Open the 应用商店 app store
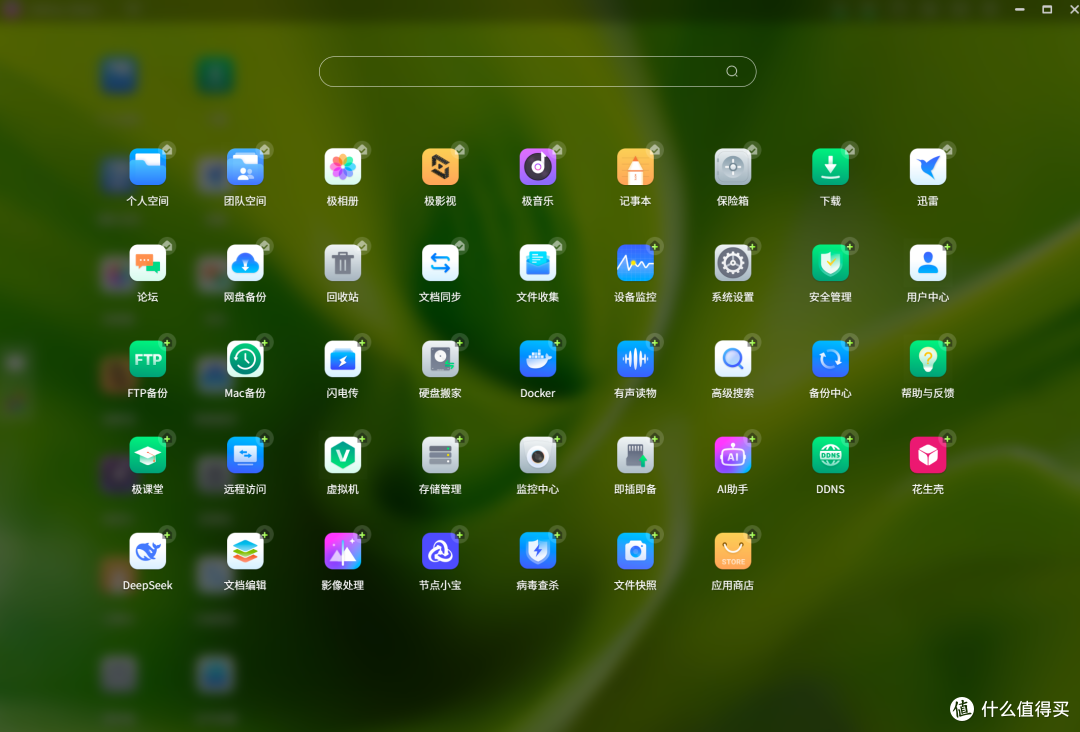The width and height of the screenshot is (1080, 732). pyautogui.click(x=732, y=552)
